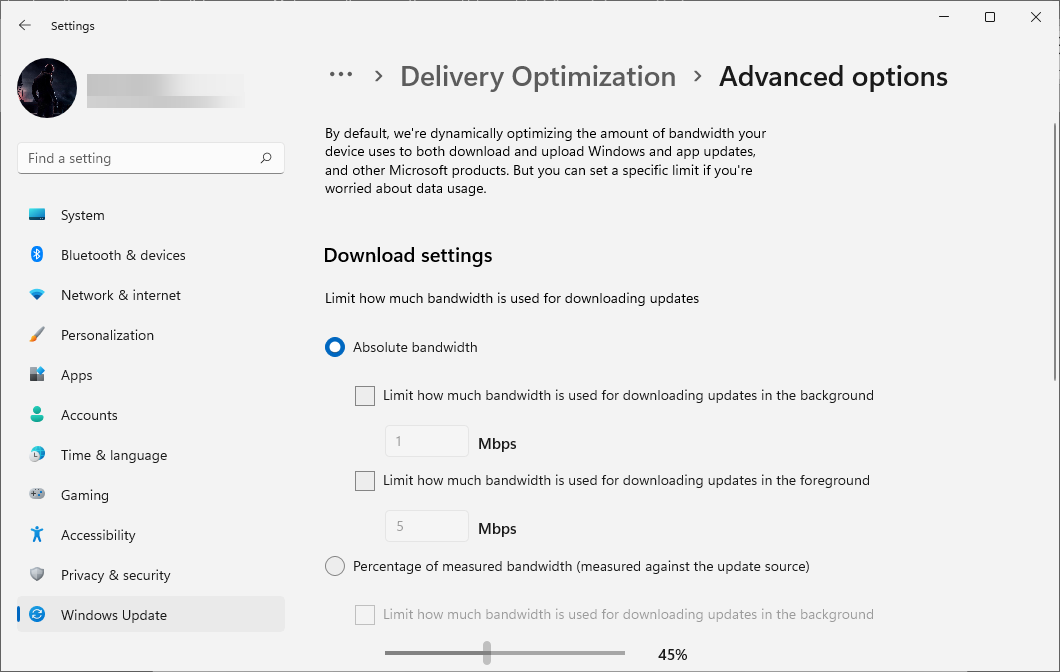Select the Absolute bandwidth radio button
This screenshot has width=1060, height=672.
click(335, 347)
